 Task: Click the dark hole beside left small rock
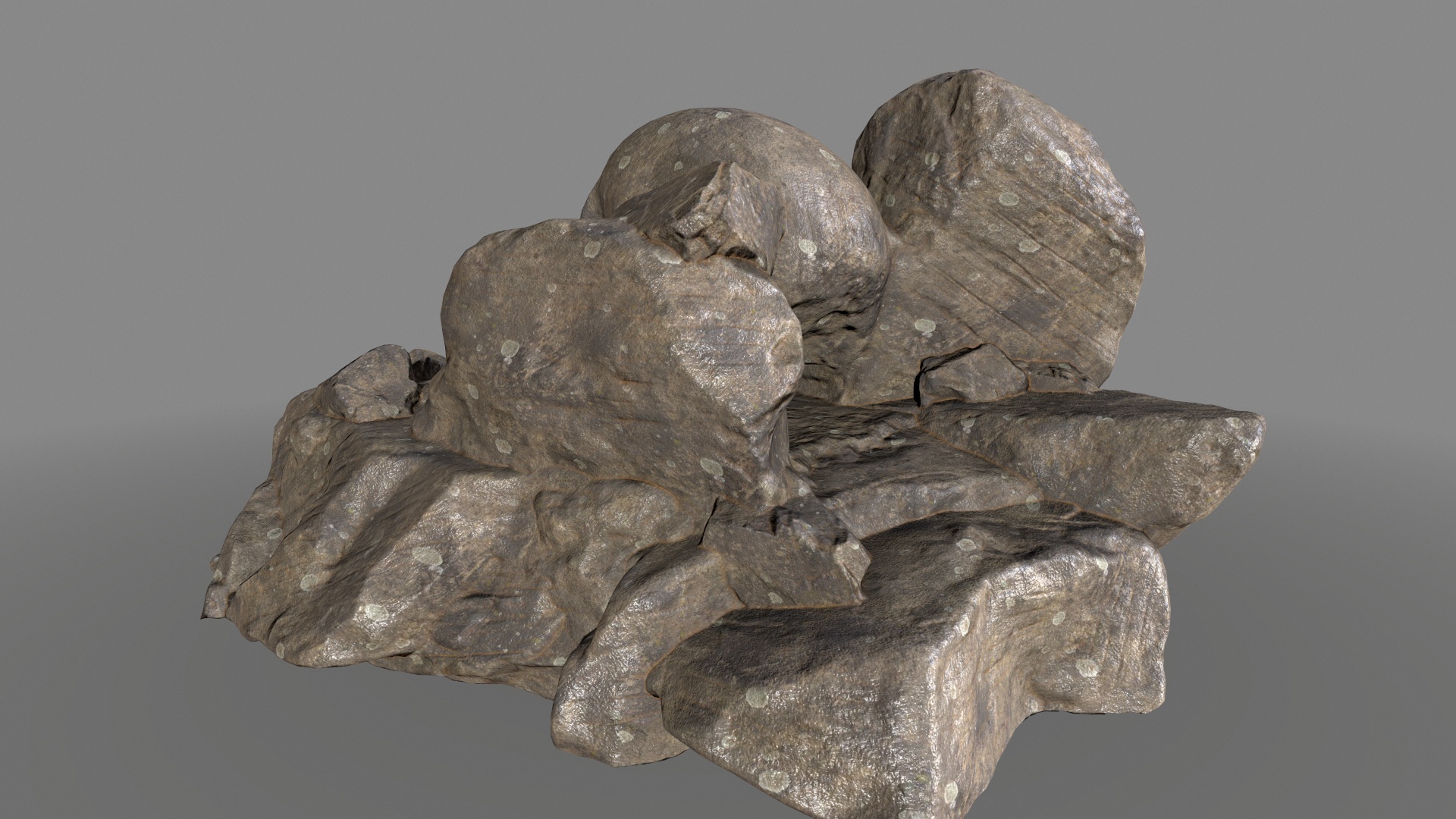pyautogui.click(x=425, y=369)
